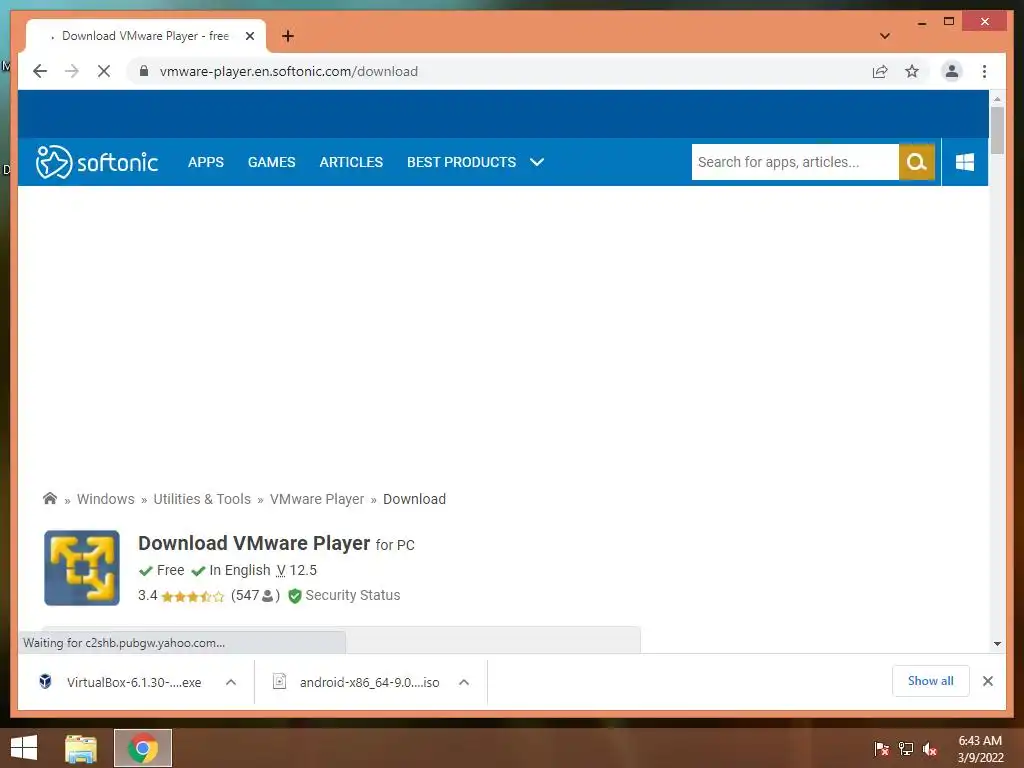Screen dimensions: 1024x768
Task: Click Chrome icon in taskbar
Action: click(143, 748)
